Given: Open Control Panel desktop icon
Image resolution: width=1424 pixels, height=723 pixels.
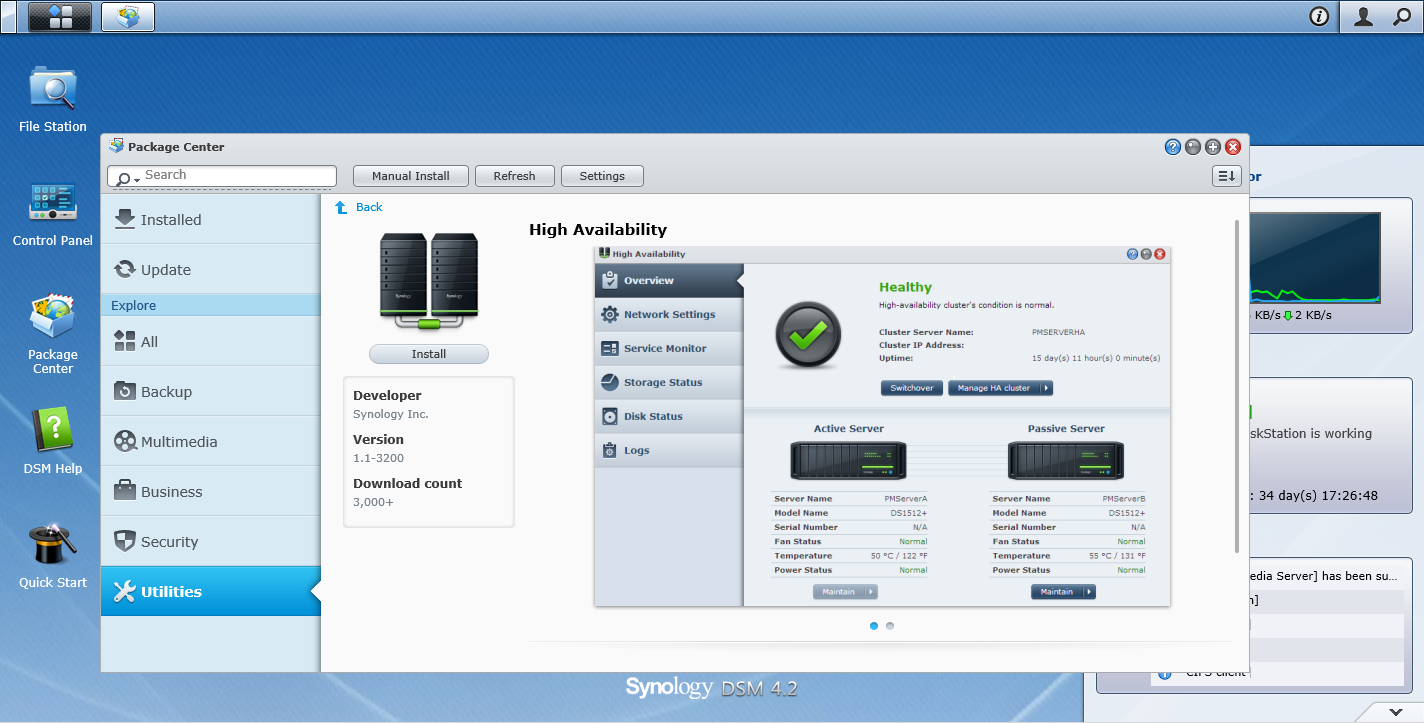Looking at the screenshot, I should 53,214.
